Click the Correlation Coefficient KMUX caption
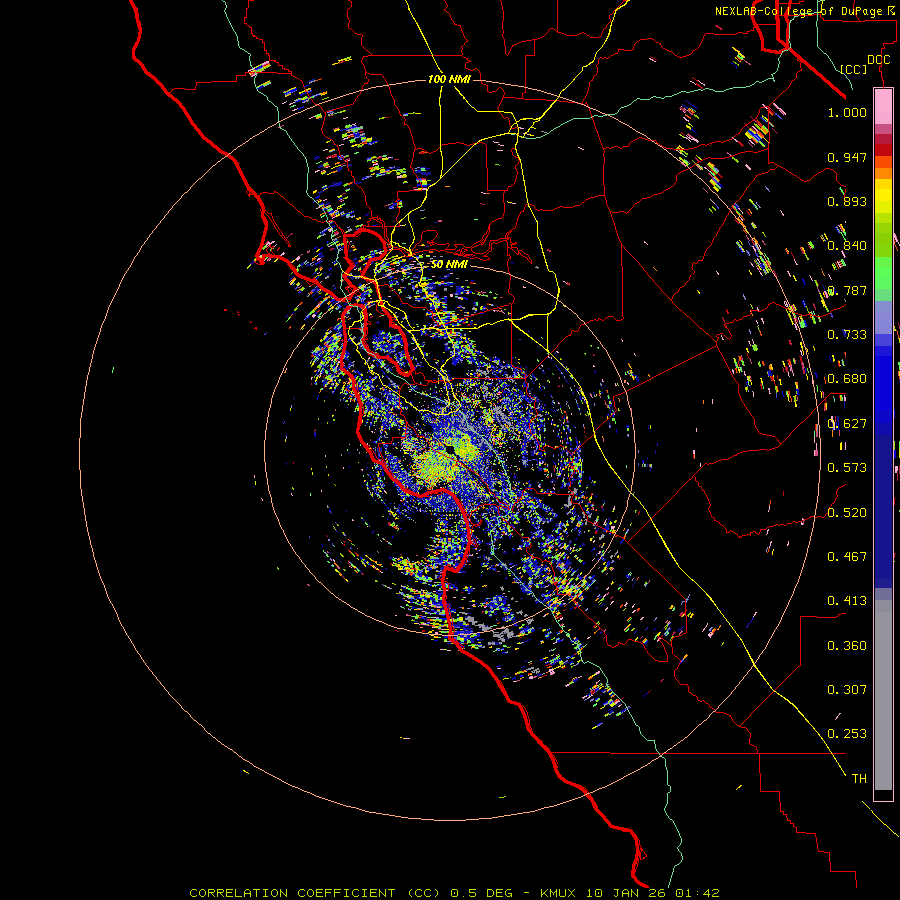Screen dimensions: 900x900 [x=454, y=893]
